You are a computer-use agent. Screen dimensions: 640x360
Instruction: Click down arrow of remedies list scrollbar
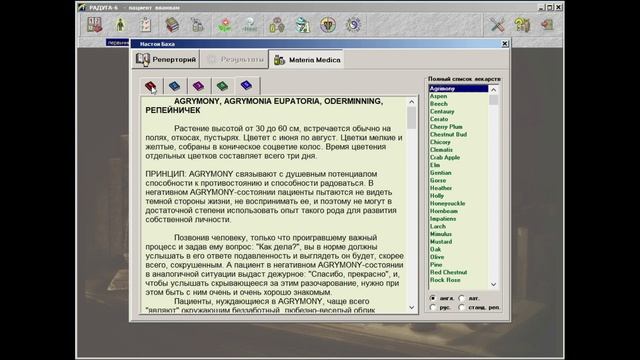click(493, 284)
